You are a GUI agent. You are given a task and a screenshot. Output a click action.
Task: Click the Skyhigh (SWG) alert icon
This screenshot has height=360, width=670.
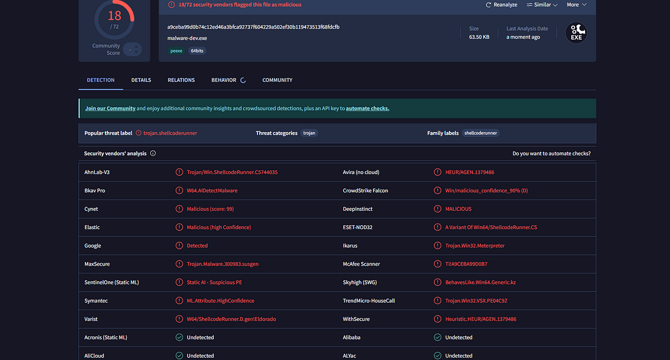point(437,282)
